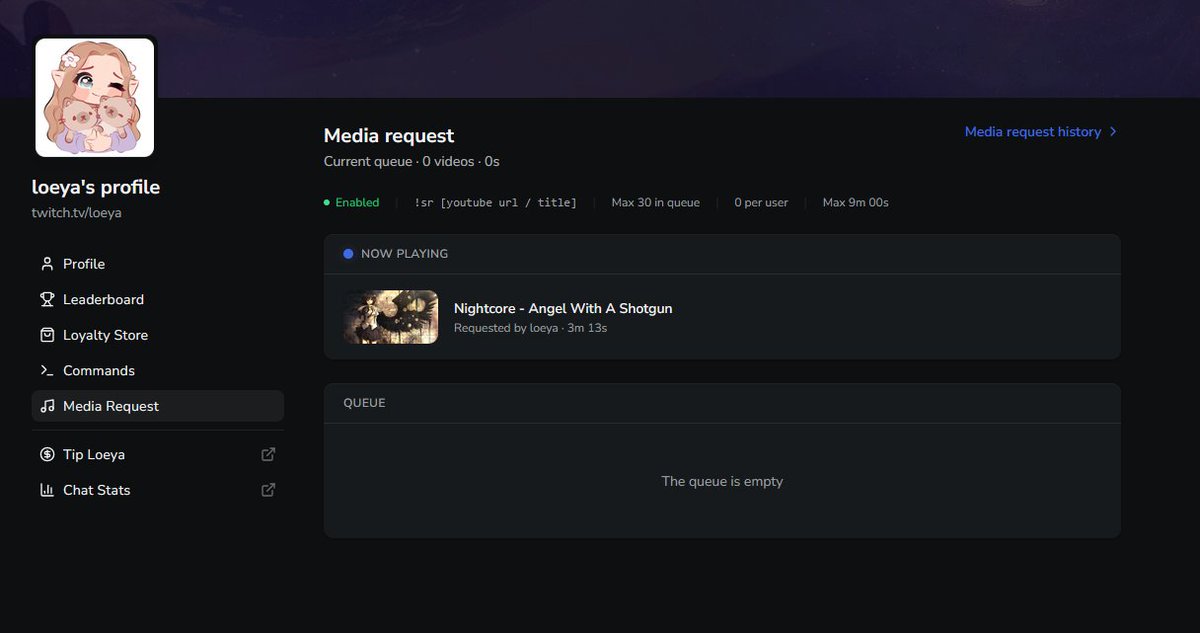Viewport: 1200px width, 633px height.
Task: Click the terminal prompt icon beside Commands
Action: tap(47, 370)
